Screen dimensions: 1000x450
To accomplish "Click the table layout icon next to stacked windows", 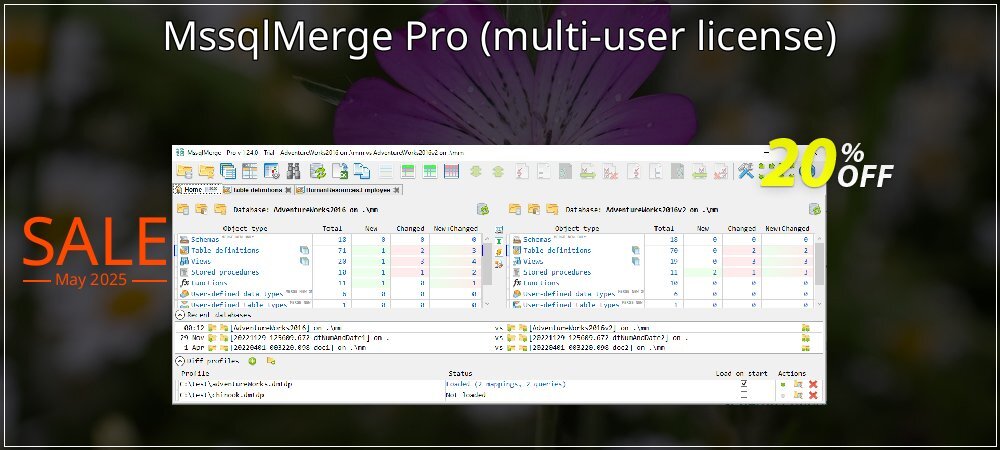I will click(249, 171).
